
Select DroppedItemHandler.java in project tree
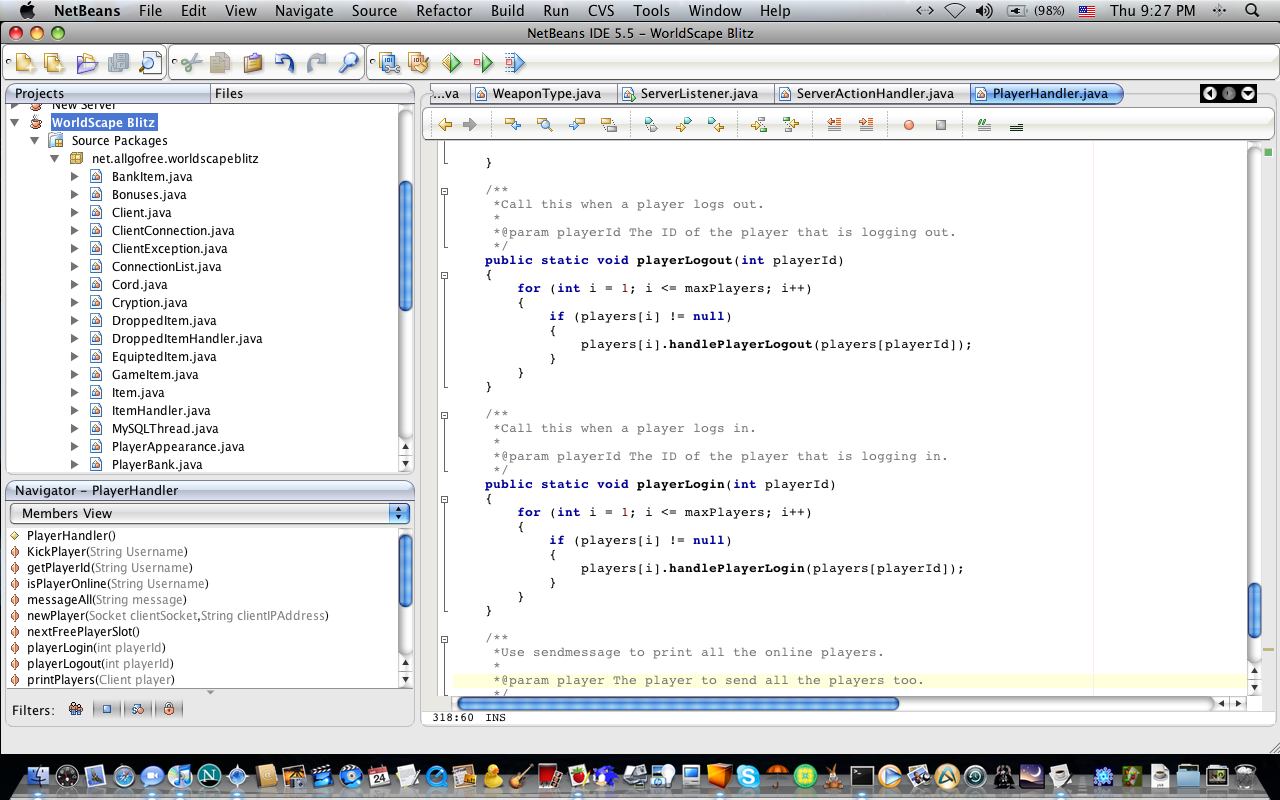tap(187, 339)
